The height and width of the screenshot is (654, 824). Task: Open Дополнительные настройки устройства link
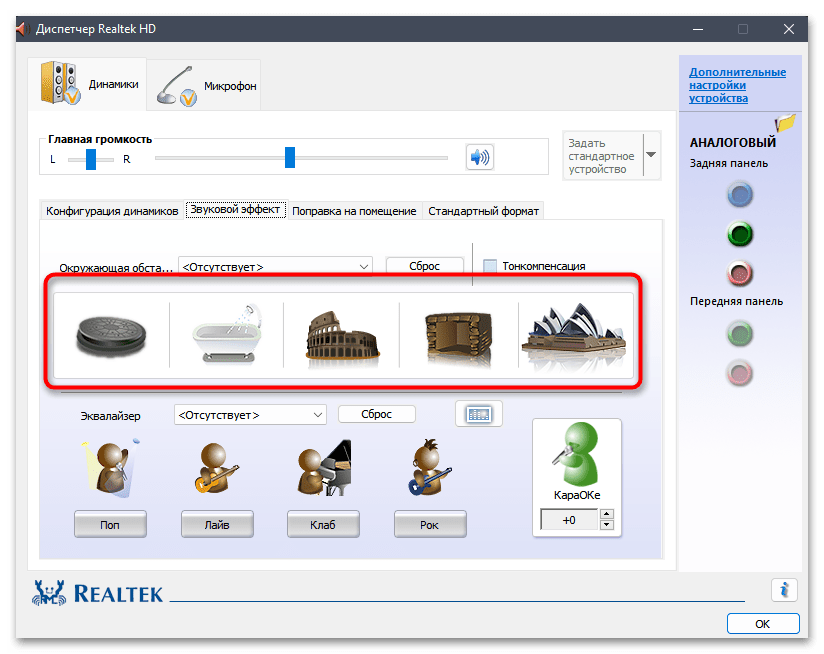click(737, 85)
